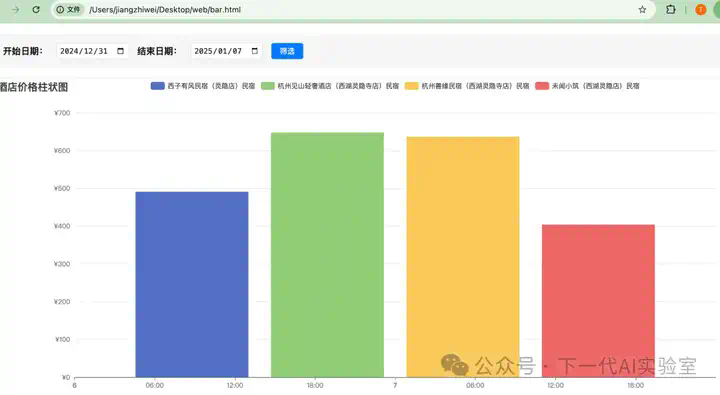Screen dimensions: 720x395
Task: Click the 筛选 filter button
Action: click(x=287, y=51)
